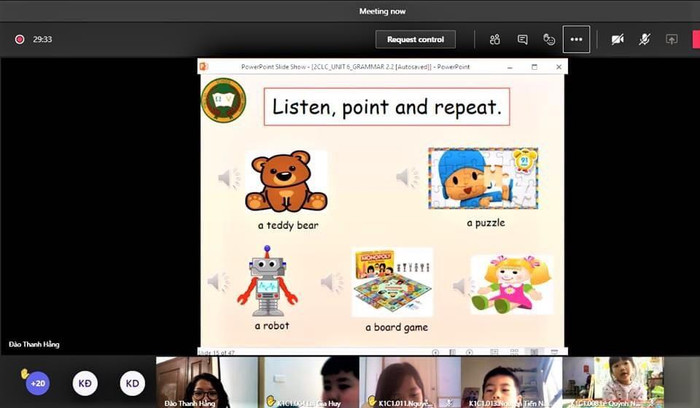Turn on the camera
The width and height of the screenshot is (700, 408).
pos(618,39)
